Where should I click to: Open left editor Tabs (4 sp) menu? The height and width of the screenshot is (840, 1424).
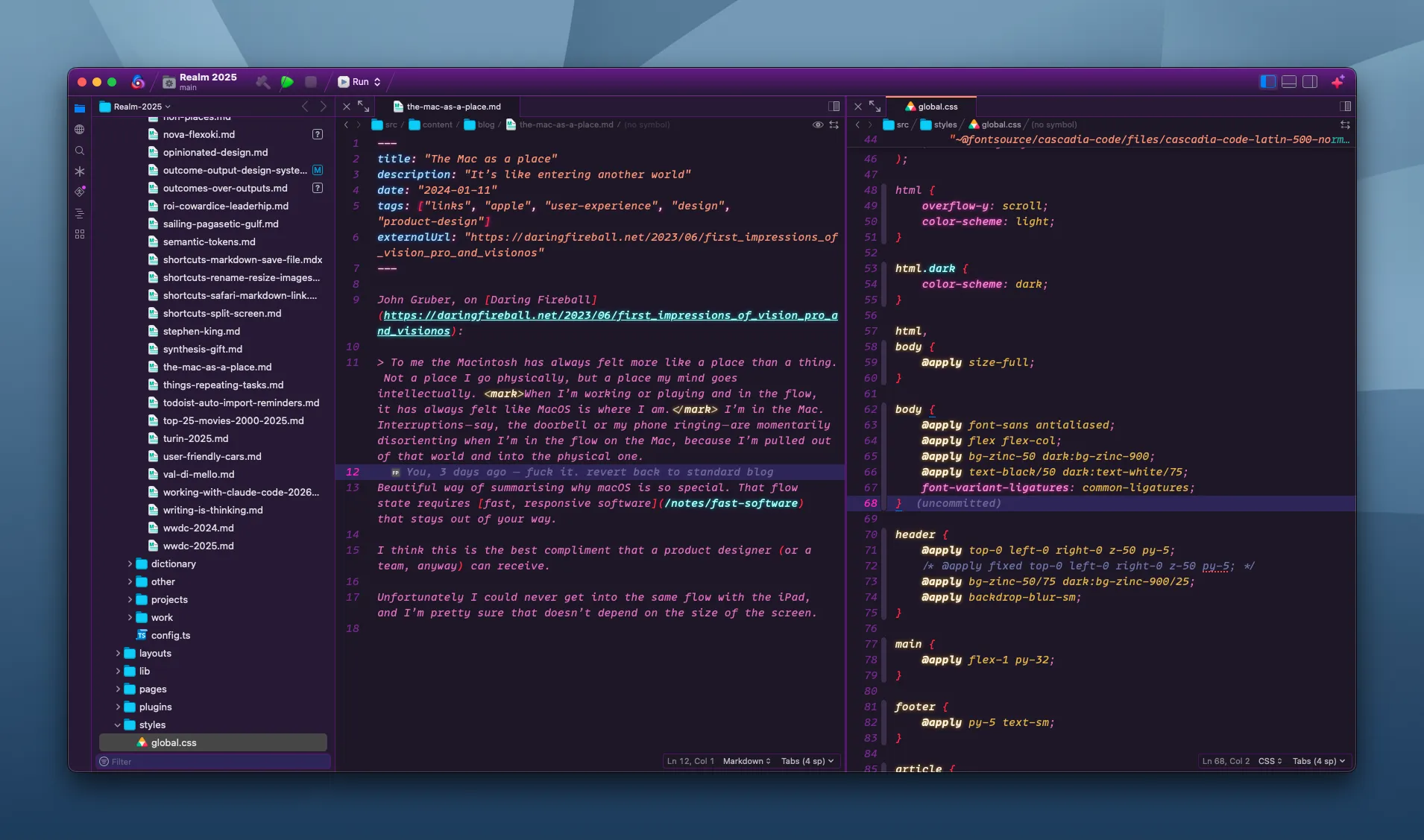807,761
